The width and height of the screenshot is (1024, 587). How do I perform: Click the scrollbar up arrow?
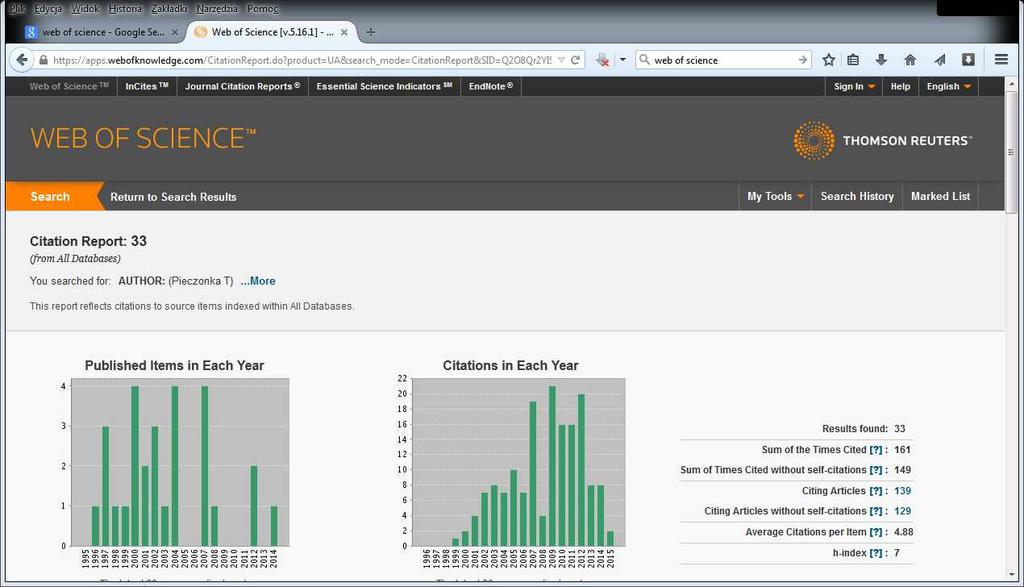pos(1012,84)
